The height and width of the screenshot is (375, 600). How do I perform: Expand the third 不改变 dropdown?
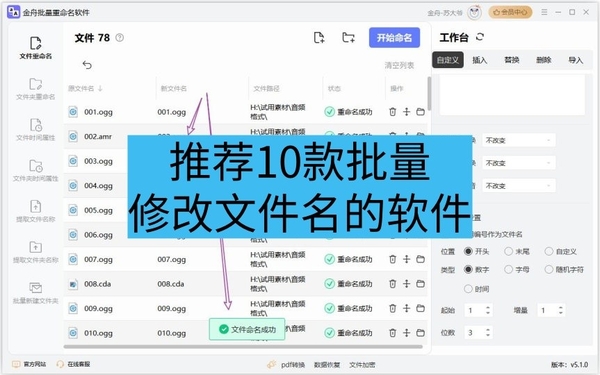tap(518, 186)
